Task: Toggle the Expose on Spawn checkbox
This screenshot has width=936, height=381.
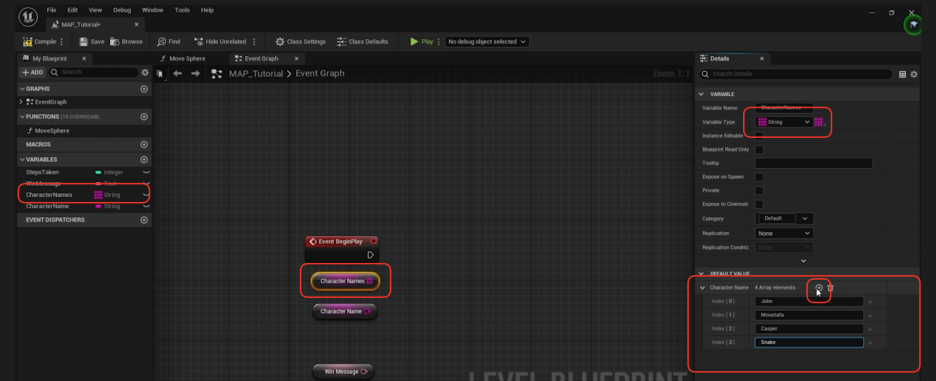Action: (x=759, y=177)
